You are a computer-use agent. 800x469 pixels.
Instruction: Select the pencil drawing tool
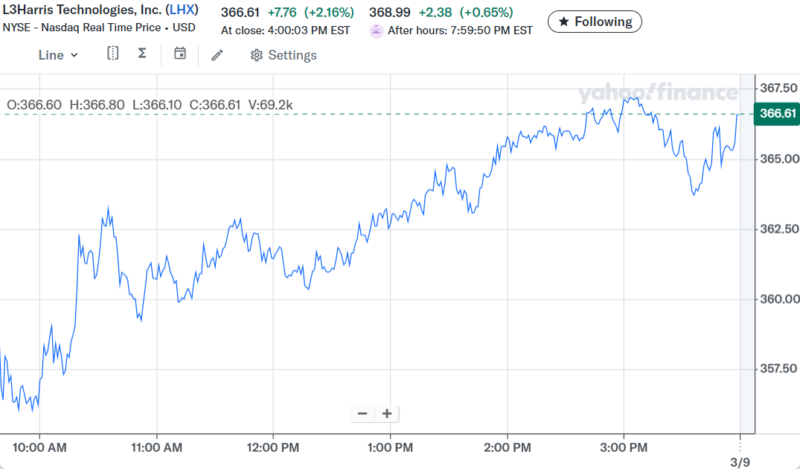(x=217, y=55)
